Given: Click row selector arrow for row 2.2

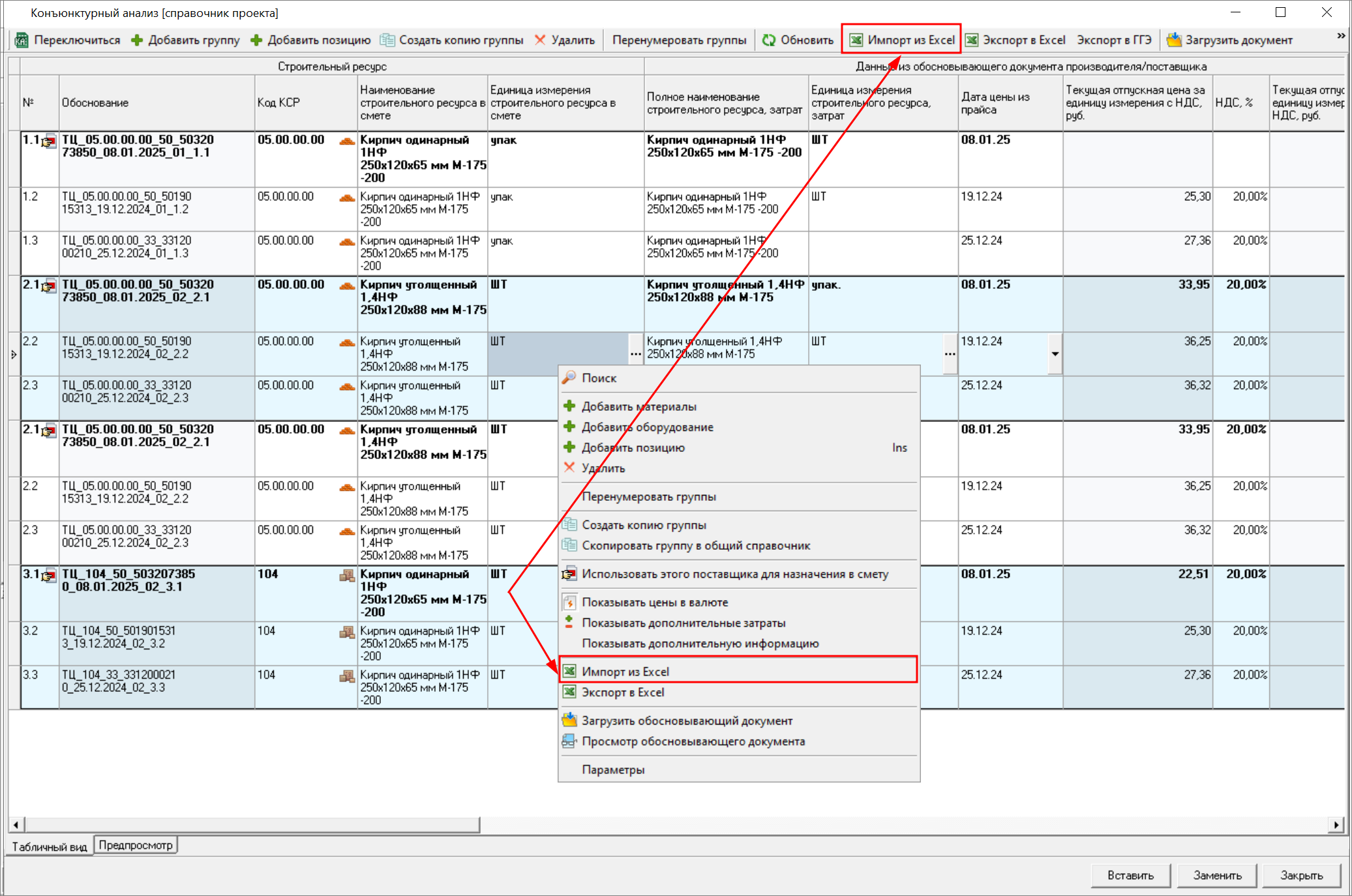Looking at the screenshot, I should tap(14, 354).
